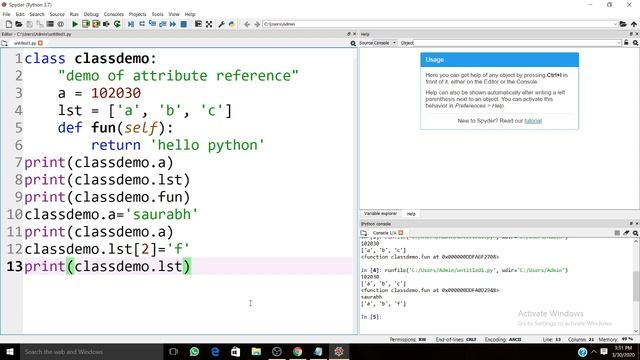The width and height of the screenshot is (640, 360).
Task: Open the File menu
Action: coord(7,14)
